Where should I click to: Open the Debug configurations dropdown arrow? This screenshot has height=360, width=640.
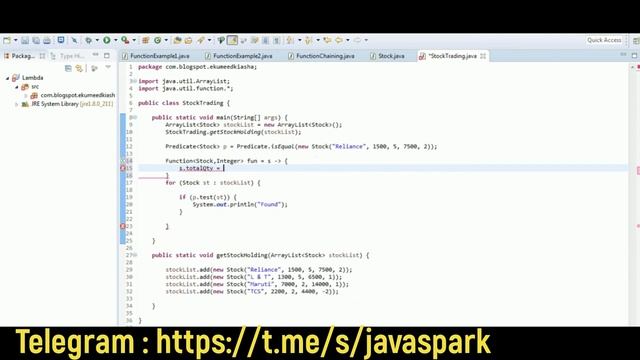tap(97, 40)
